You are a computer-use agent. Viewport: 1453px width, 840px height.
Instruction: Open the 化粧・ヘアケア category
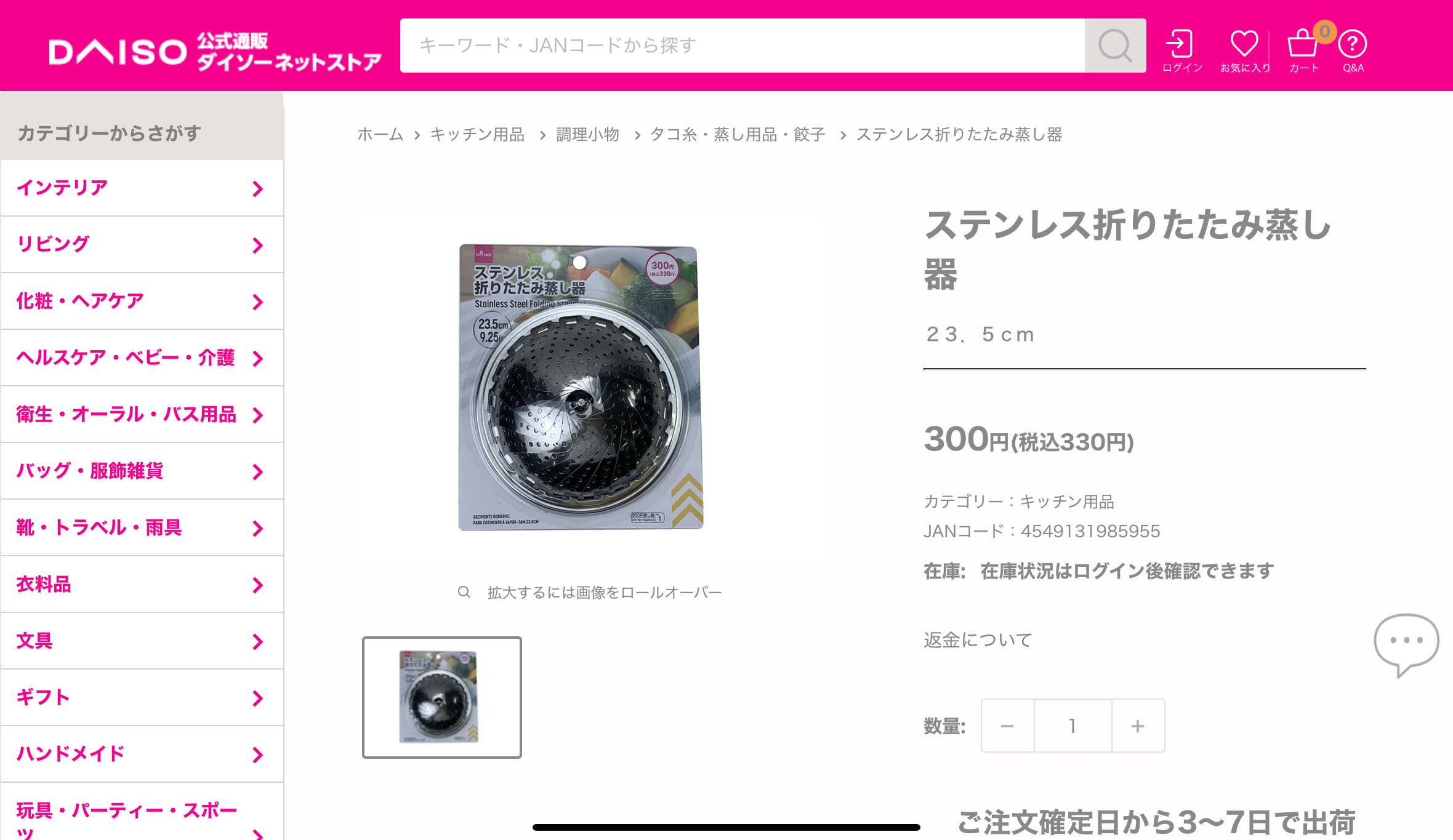(142, 302)
